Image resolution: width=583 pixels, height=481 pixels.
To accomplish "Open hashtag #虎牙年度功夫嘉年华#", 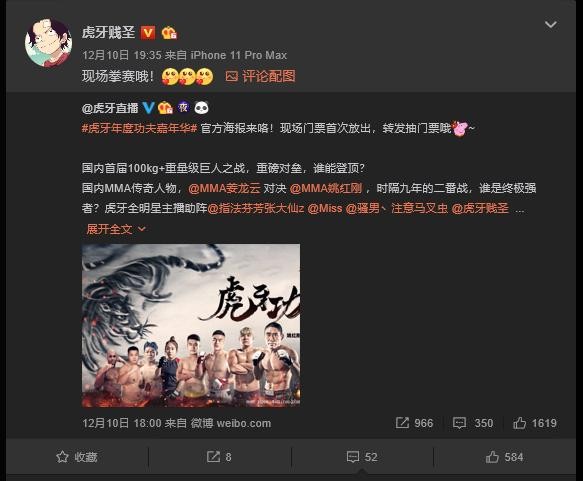I will click(139, 128).
